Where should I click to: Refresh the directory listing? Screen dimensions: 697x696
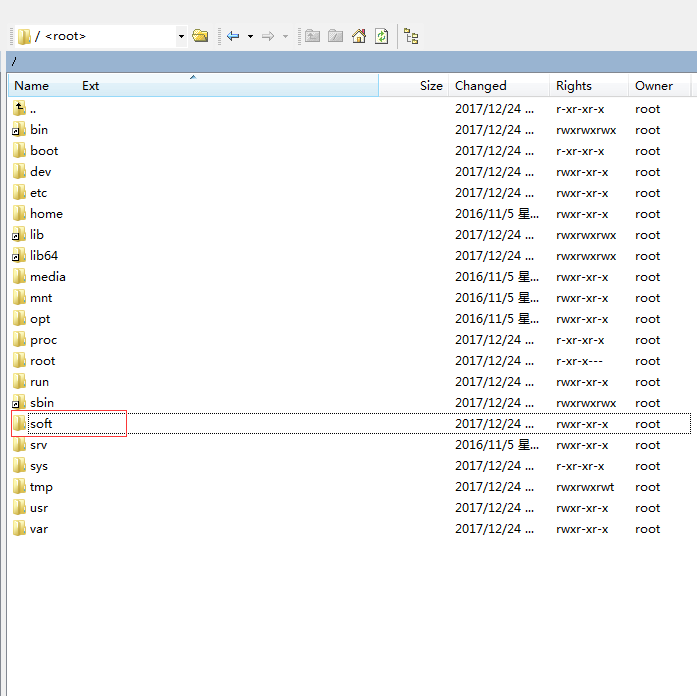click(x=381, y=36)
